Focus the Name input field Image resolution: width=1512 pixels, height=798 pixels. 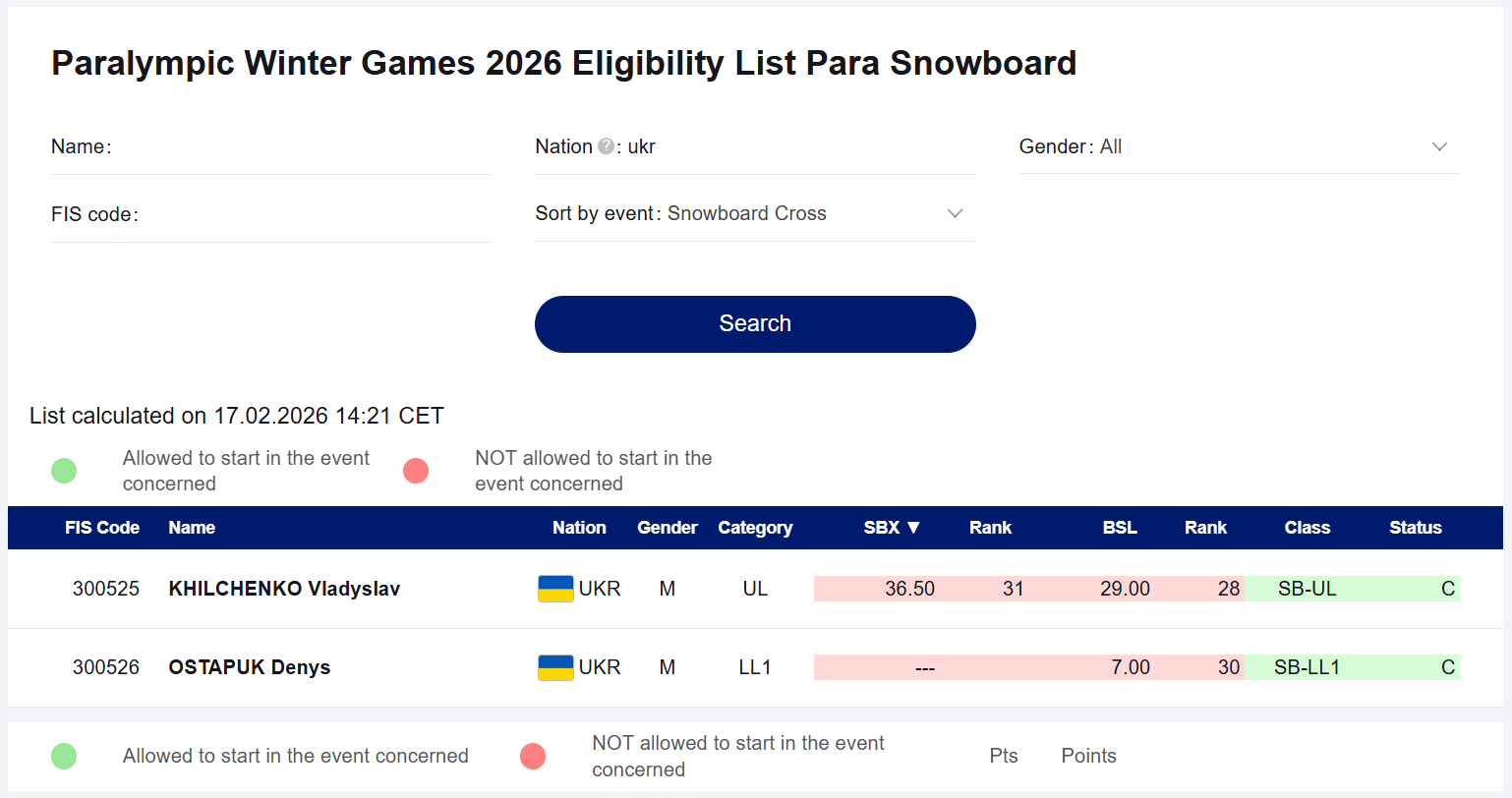pos(295,147)
